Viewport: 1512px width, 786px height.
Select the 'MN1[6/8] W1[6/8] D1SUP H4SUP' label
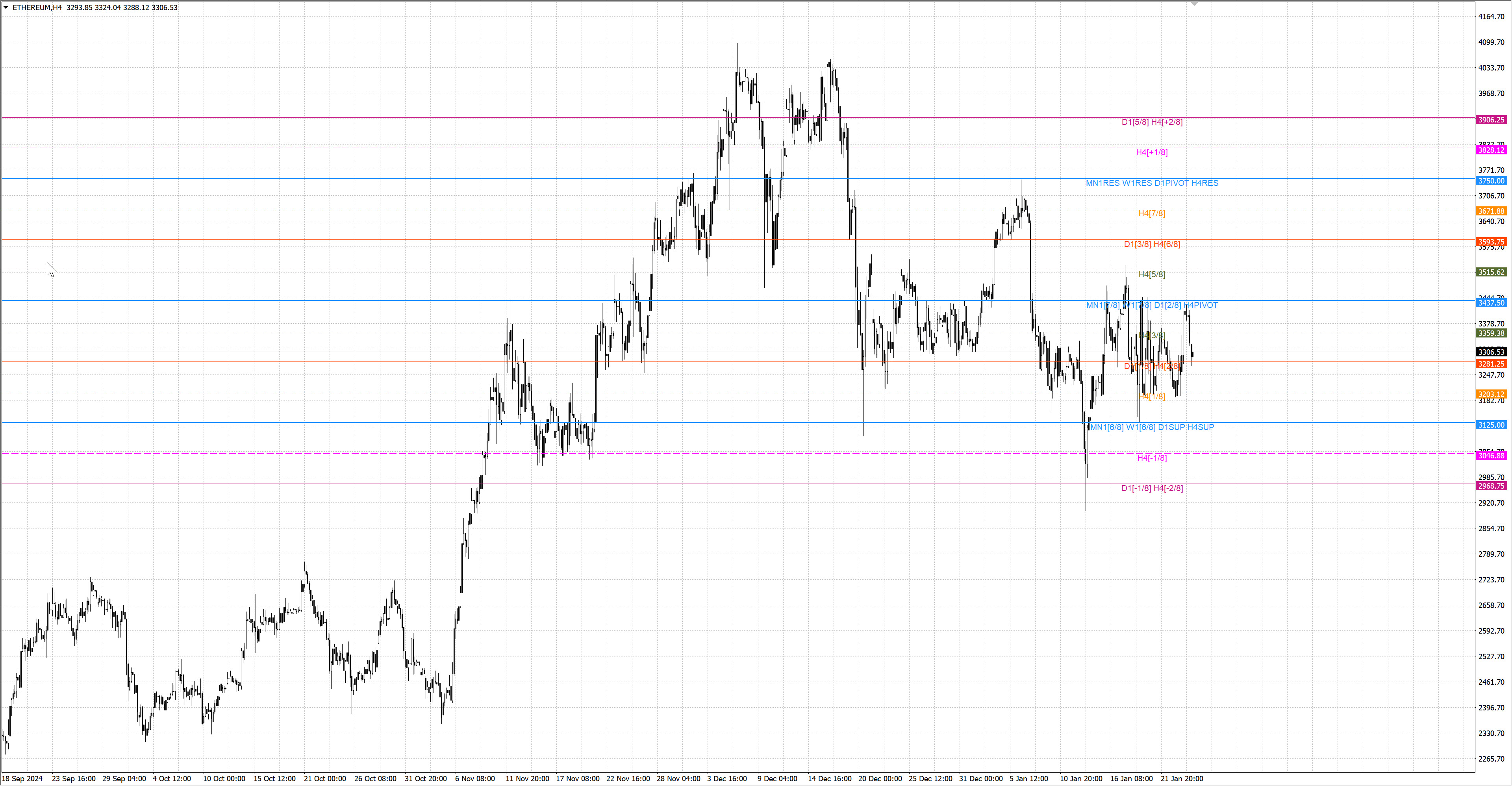(x=1152, y=427)
